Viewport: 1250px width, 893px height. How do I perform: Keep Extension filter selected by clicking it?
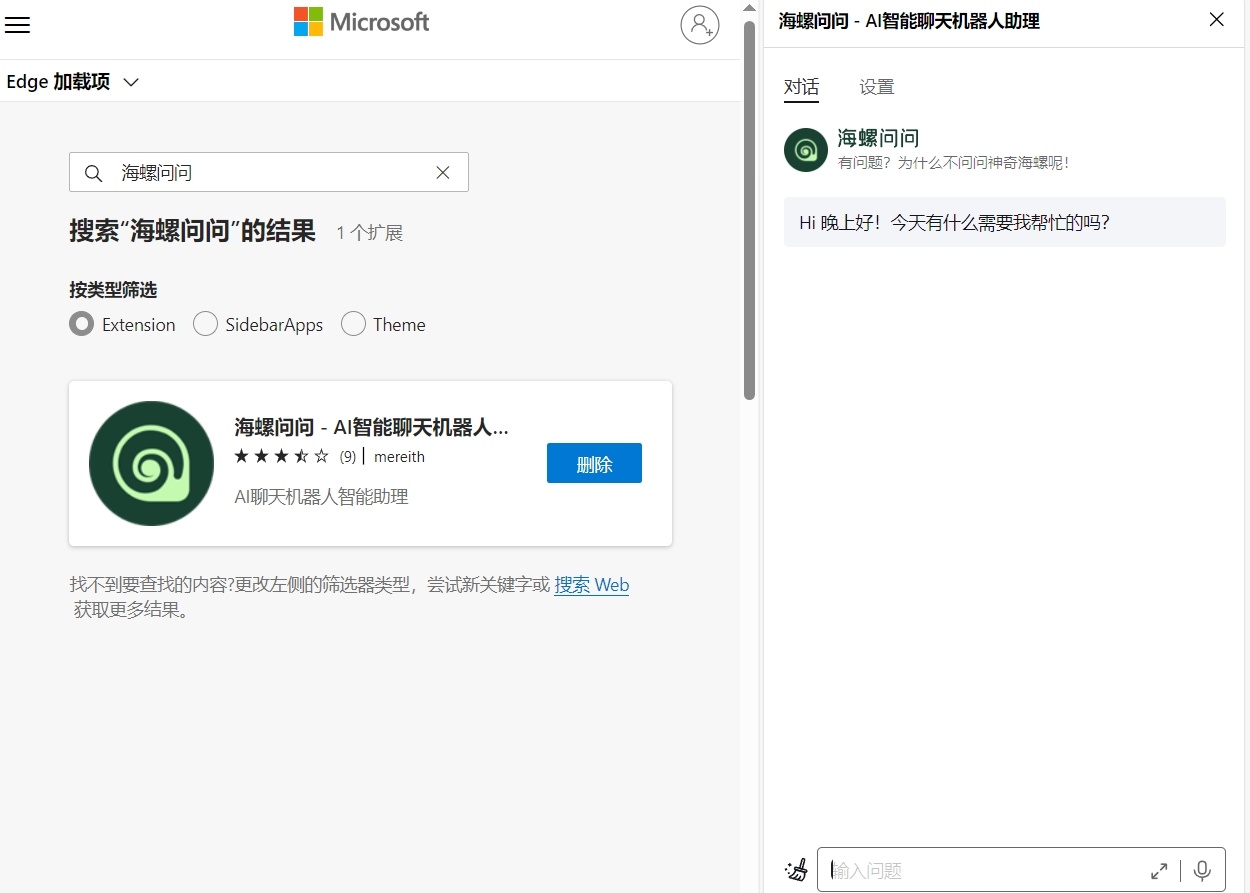[x=81, y=324]
